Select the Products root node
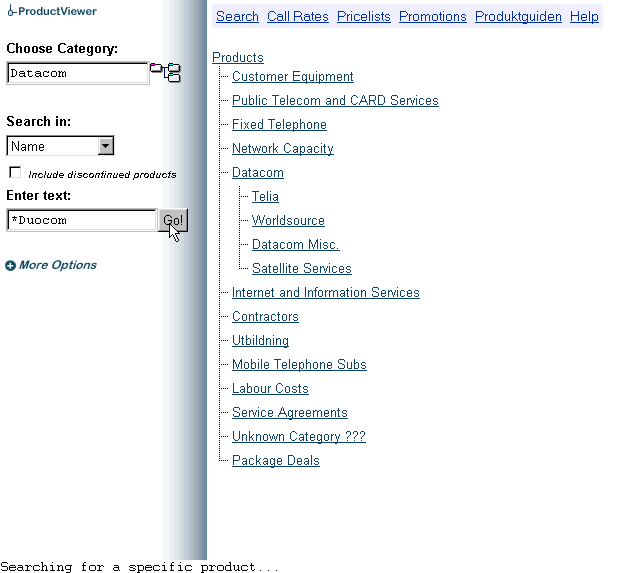This screenshot has width=621, height=573. click(238, 57)
